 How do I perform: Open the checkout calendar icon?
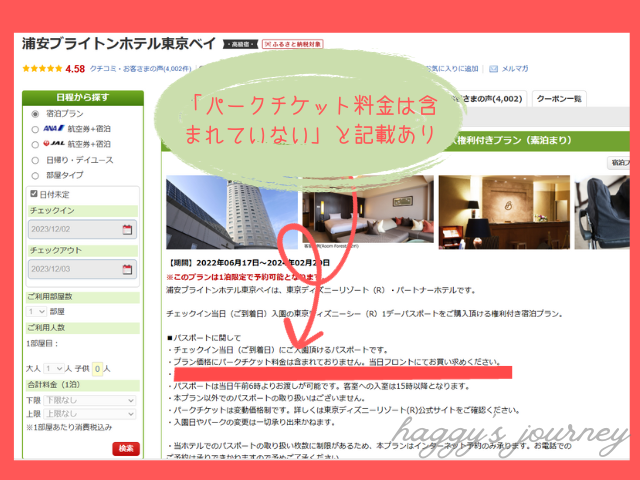(x=127, y=269)
